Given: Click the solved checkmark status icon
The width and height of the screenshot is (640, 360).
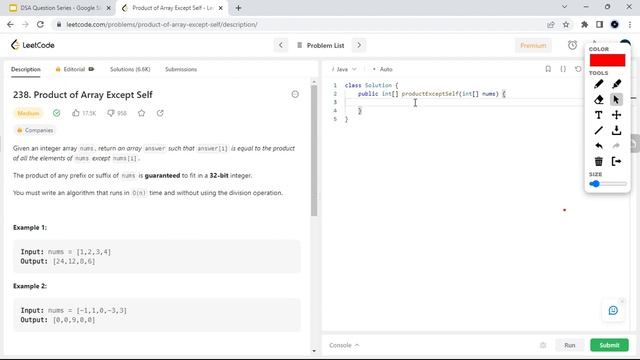Looking at the screenshot, I should click(x=56, y=113).
